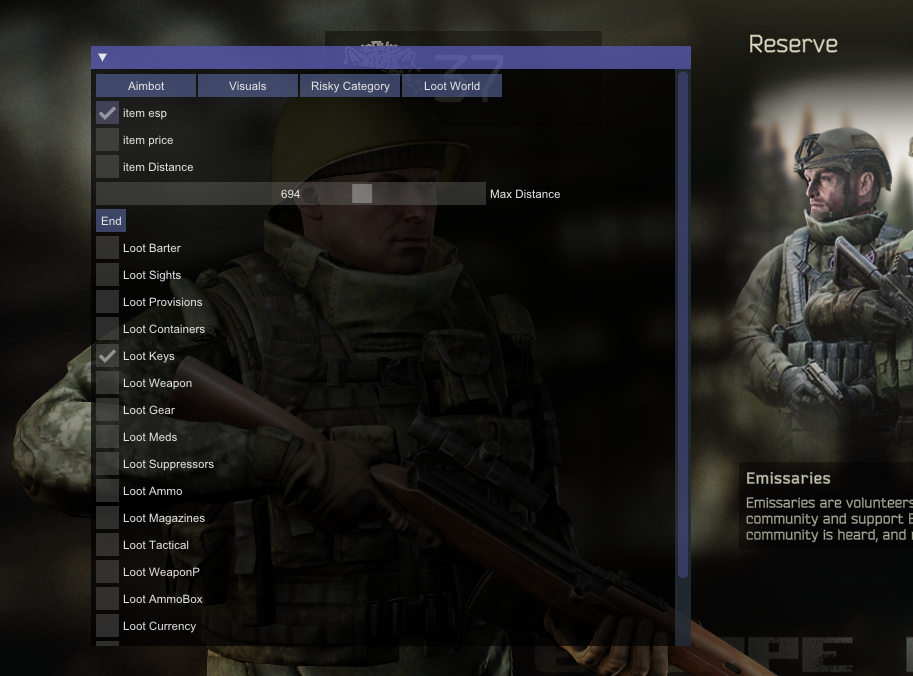This screenshot has height=676, width=913.
Task: Tick the item Distance checkbox
Action: (107, 167)
